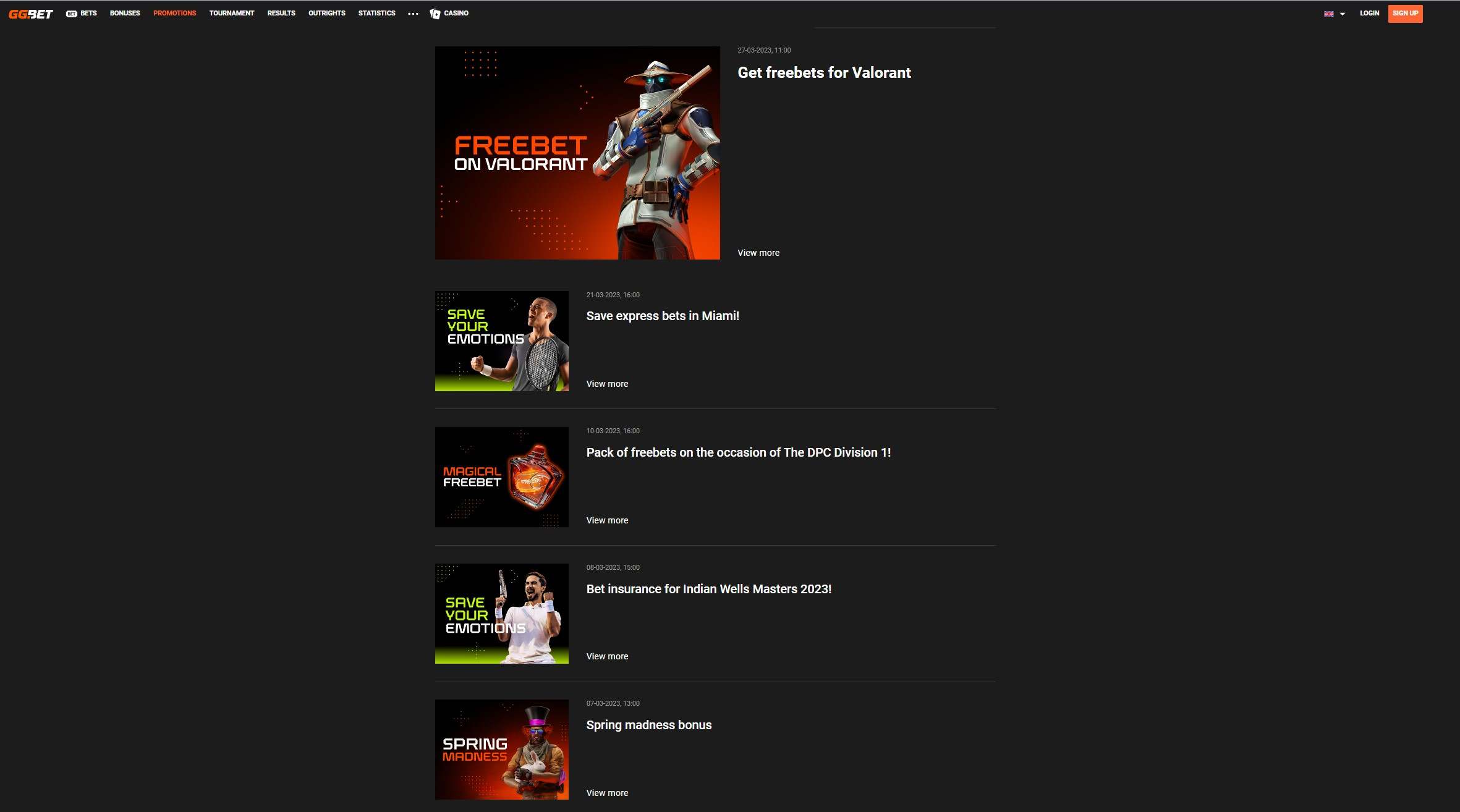1460x812 pixels.
Task: Open the OUTRIGHTS menu item
Action: [x=327, y=13]
